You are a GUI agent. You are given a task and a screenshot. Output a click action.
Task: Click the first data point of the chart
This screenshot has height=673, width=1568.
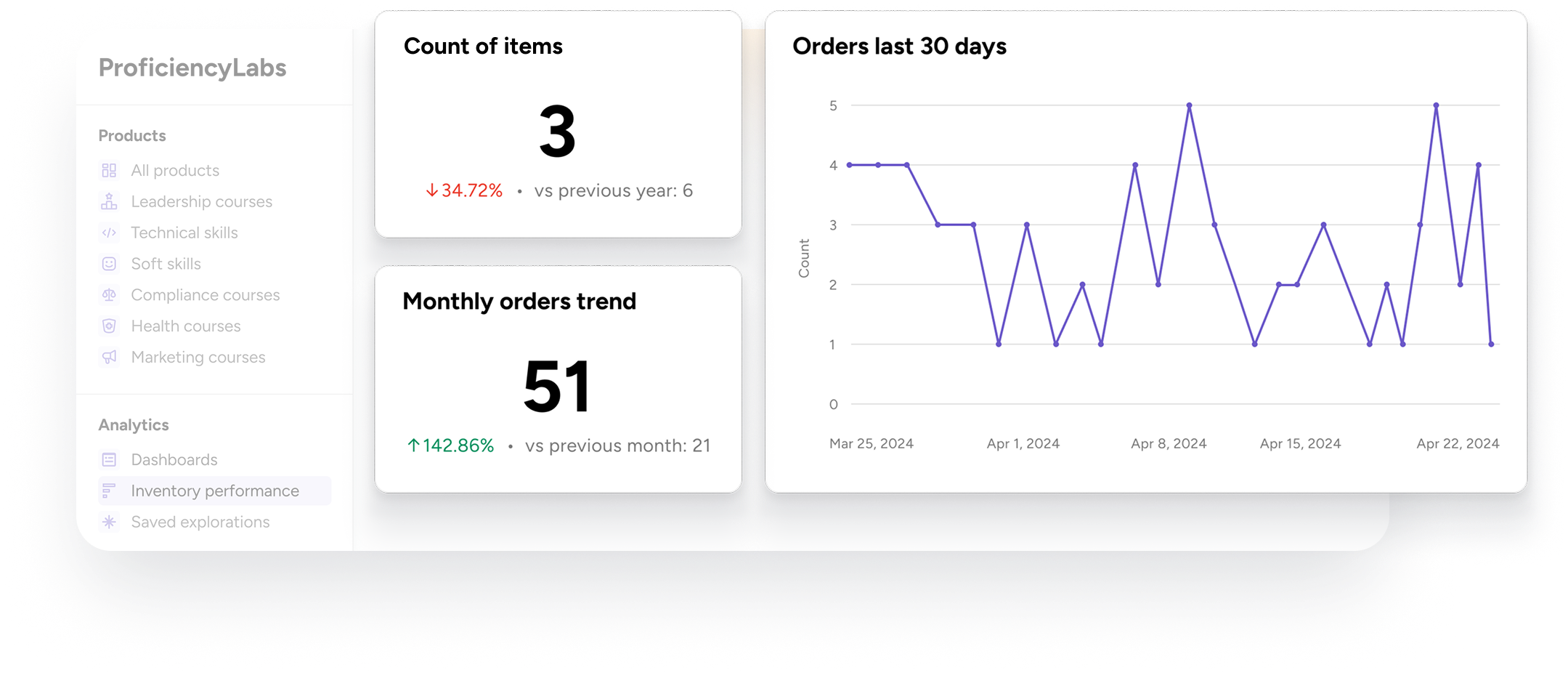tap(850, 165)
